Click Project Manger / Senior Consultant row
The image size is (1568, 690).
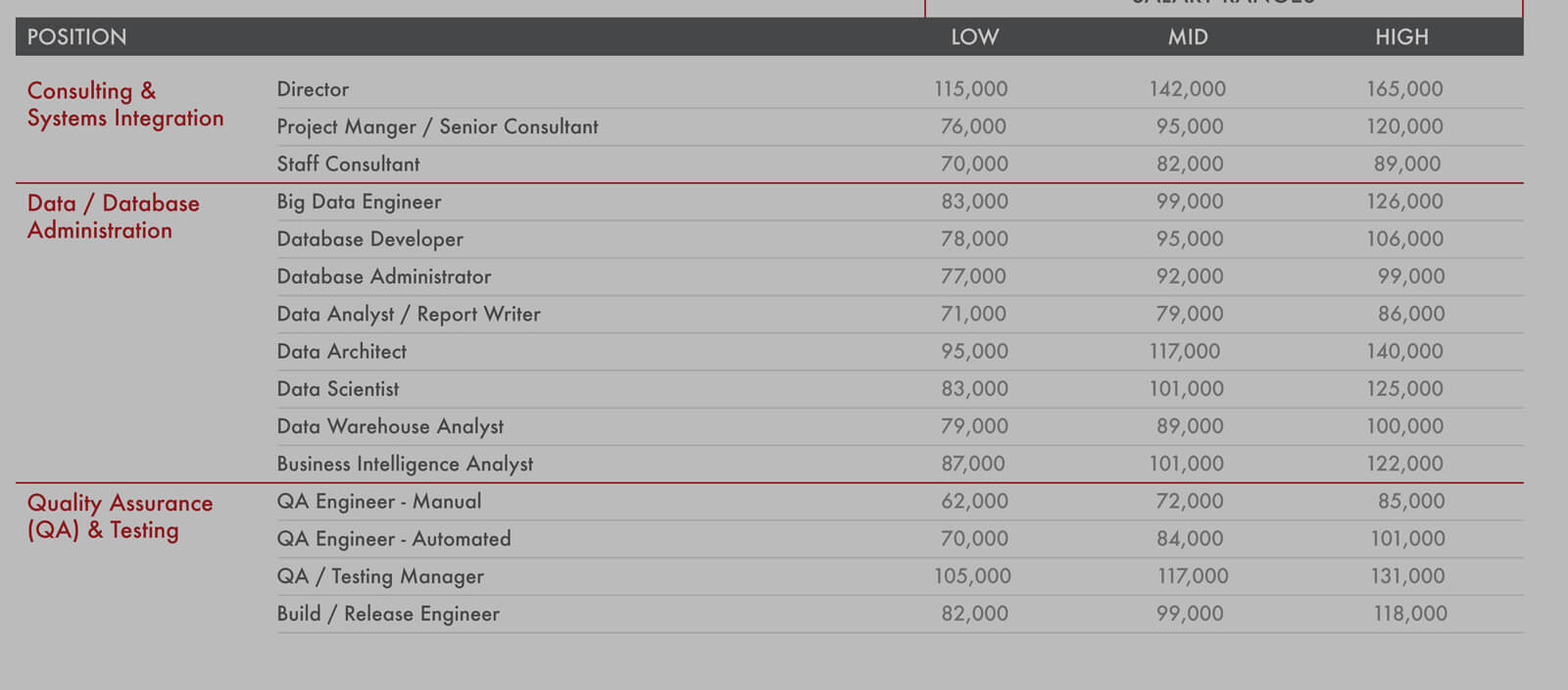coord(437,126)
